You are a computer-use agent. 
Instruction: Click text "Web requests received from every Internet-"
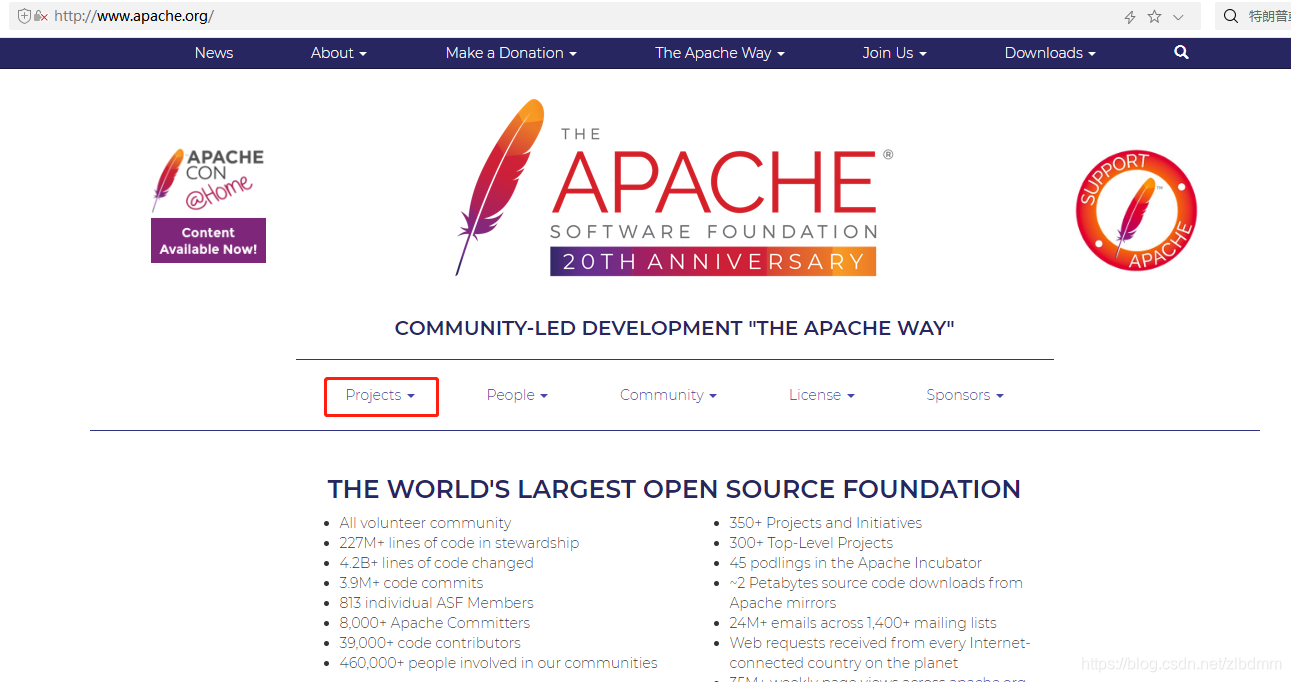click(880, 643)
